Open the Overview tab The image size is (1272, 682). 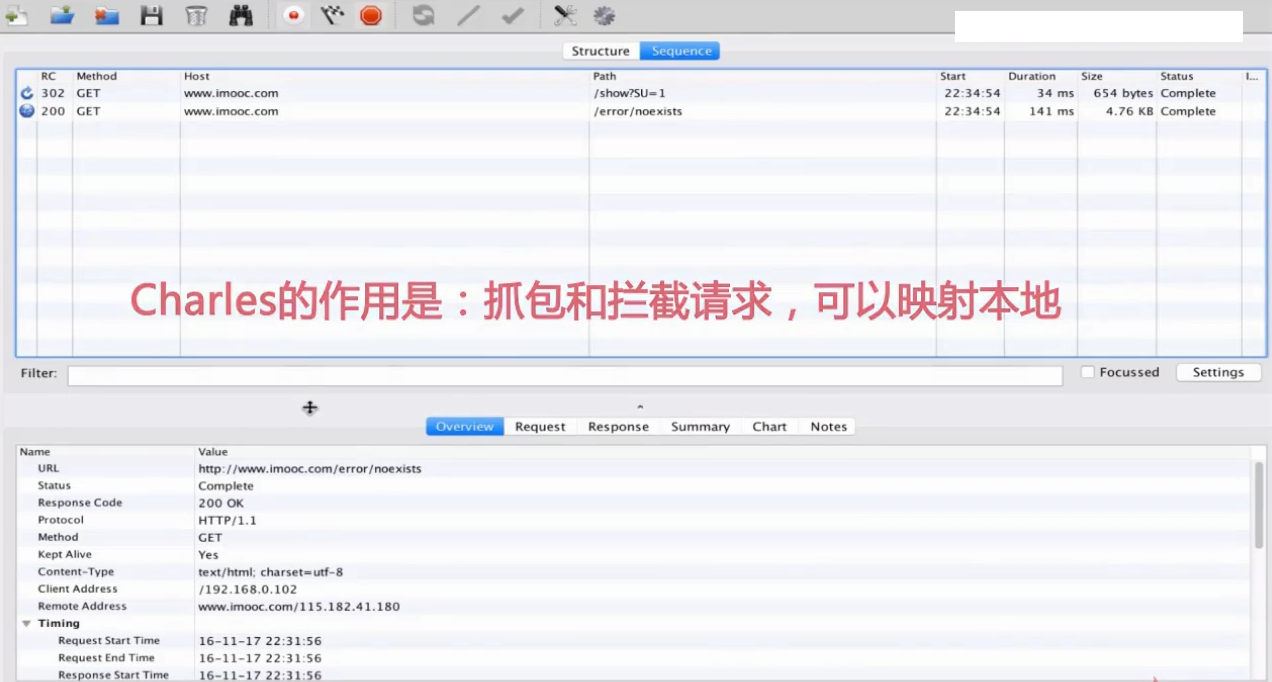coord(465,426)
